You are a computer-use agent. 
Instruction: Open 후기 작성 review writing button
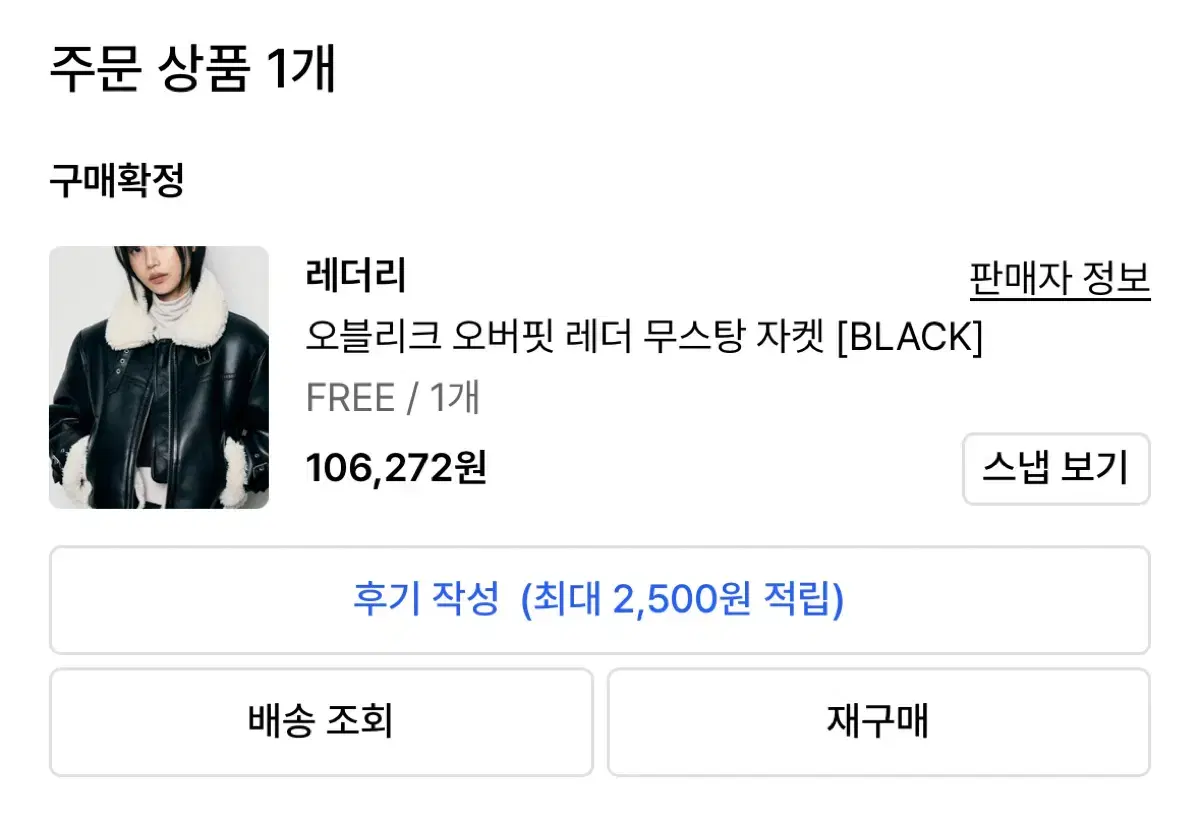pos(600,600)
